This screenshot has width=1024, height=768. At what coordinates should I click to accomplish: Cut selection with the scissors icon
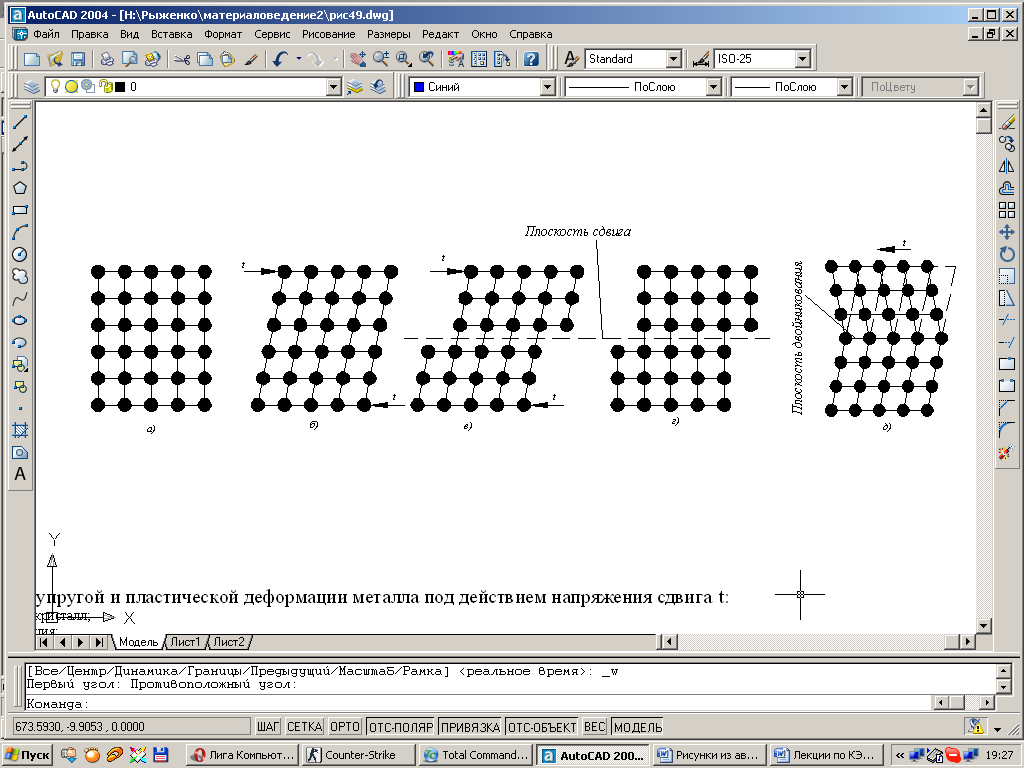tap(182, 59)
